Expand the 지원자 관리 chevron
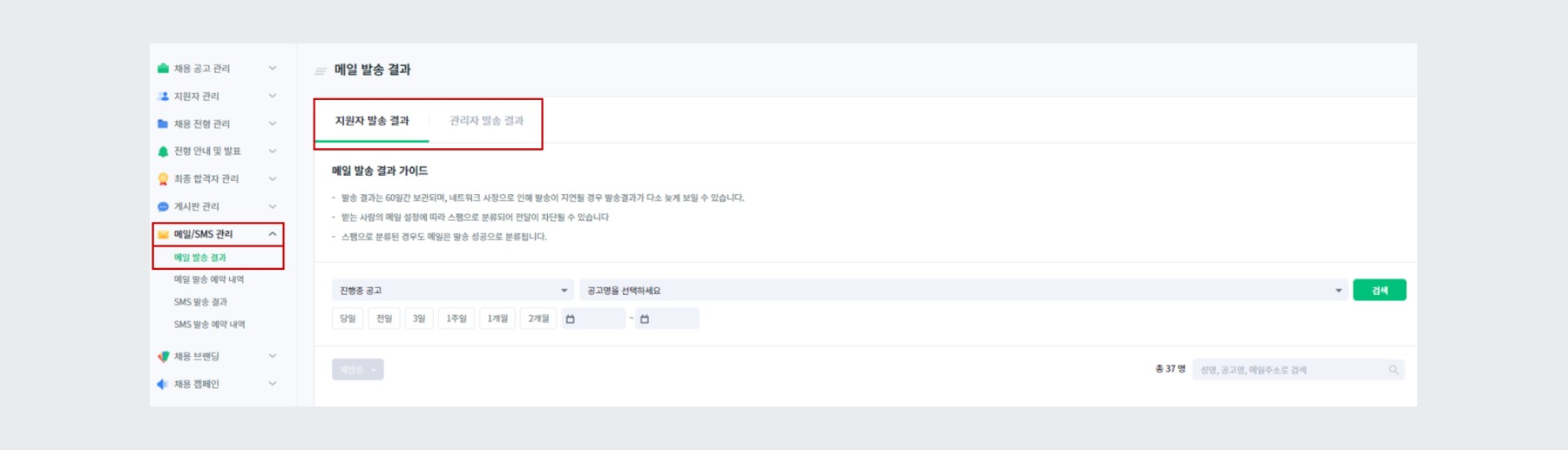This screenshot has height=450, width=1568. pos(273,96)
